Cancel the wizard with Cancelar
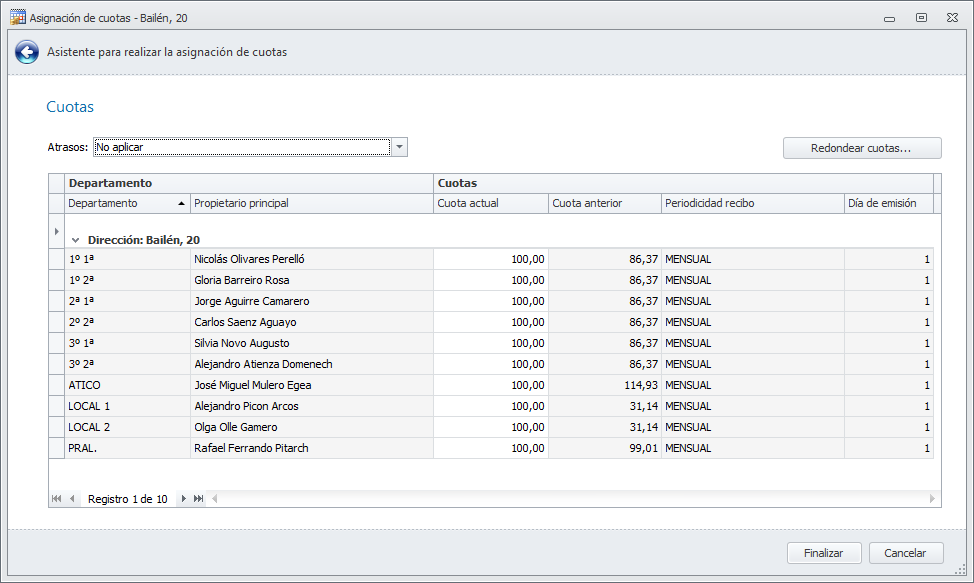The width and height of the screenshot is (974, 583). pyautogui.click(x=905, y=553)
